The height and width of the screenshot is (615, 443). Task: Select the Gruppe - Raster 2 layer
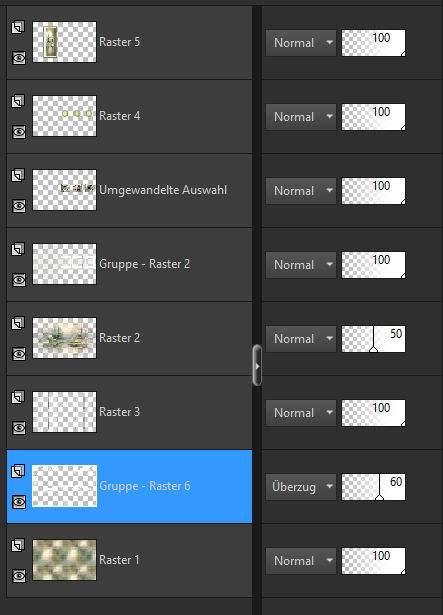[x=129, y=264]
